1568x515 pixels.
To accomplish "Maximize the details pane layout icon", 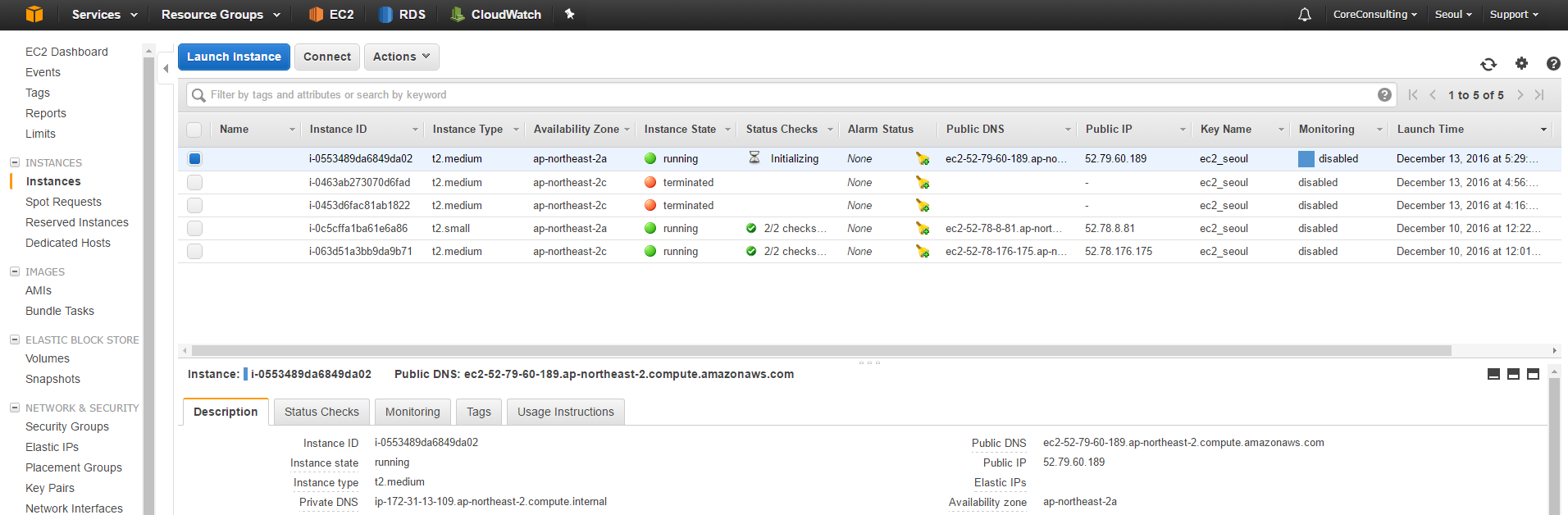I will pyautogui.click(x=1533, y=374).
